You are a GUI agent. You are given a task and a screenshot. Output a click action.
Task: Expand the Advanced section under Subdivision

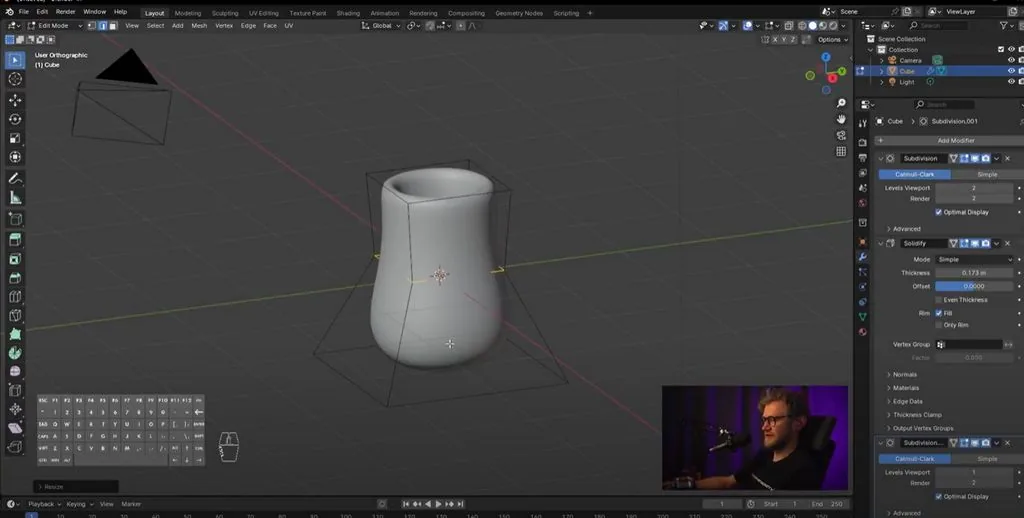coord(906,229)
